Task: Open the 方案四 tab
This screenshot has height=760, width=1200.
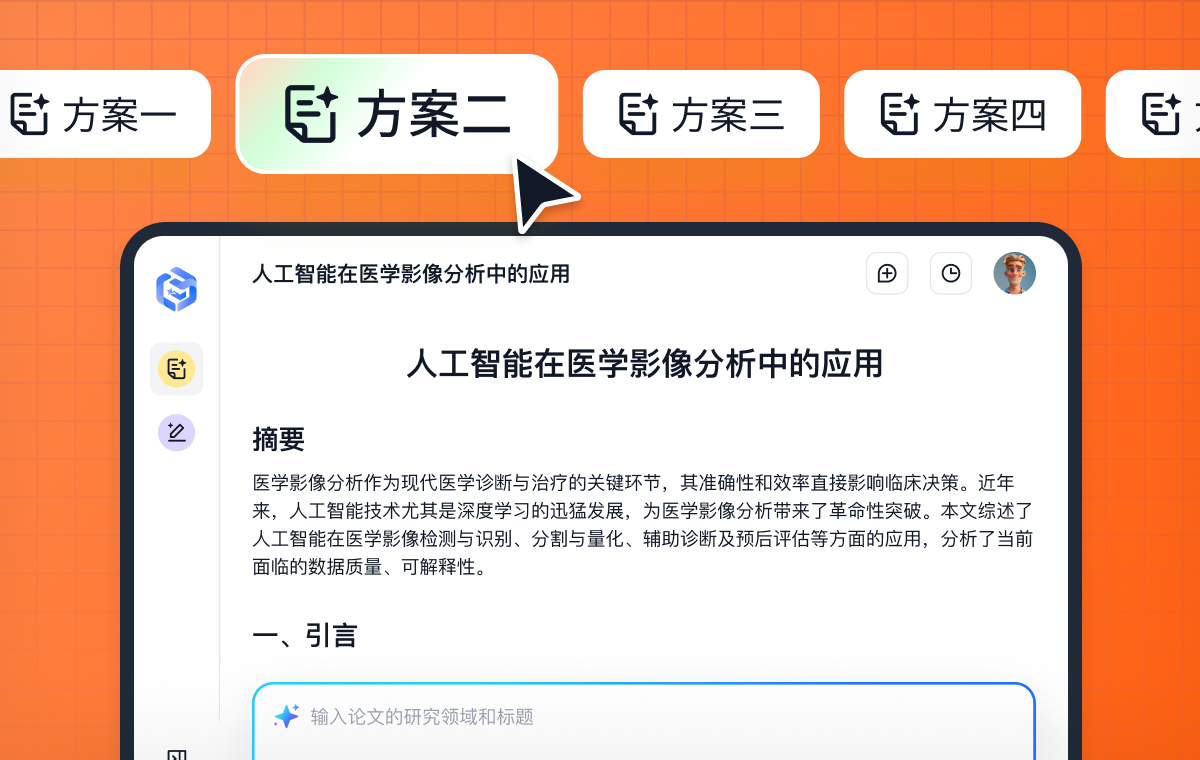Action: coord(962,114)
